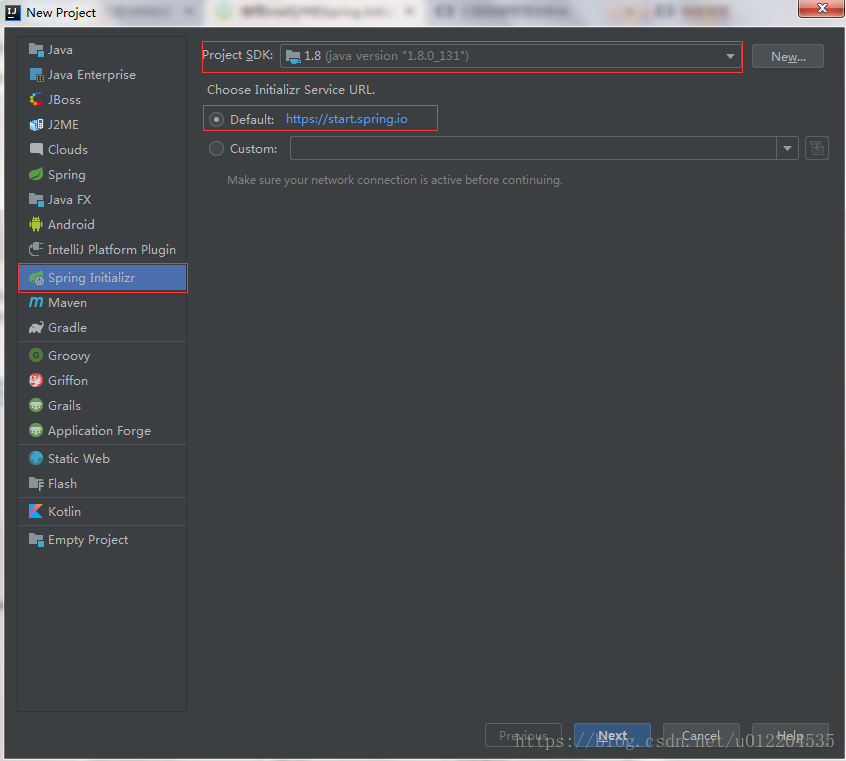Screen dimensions: 846x761
Task: Select Maven project type
Action: pos(102,302)
